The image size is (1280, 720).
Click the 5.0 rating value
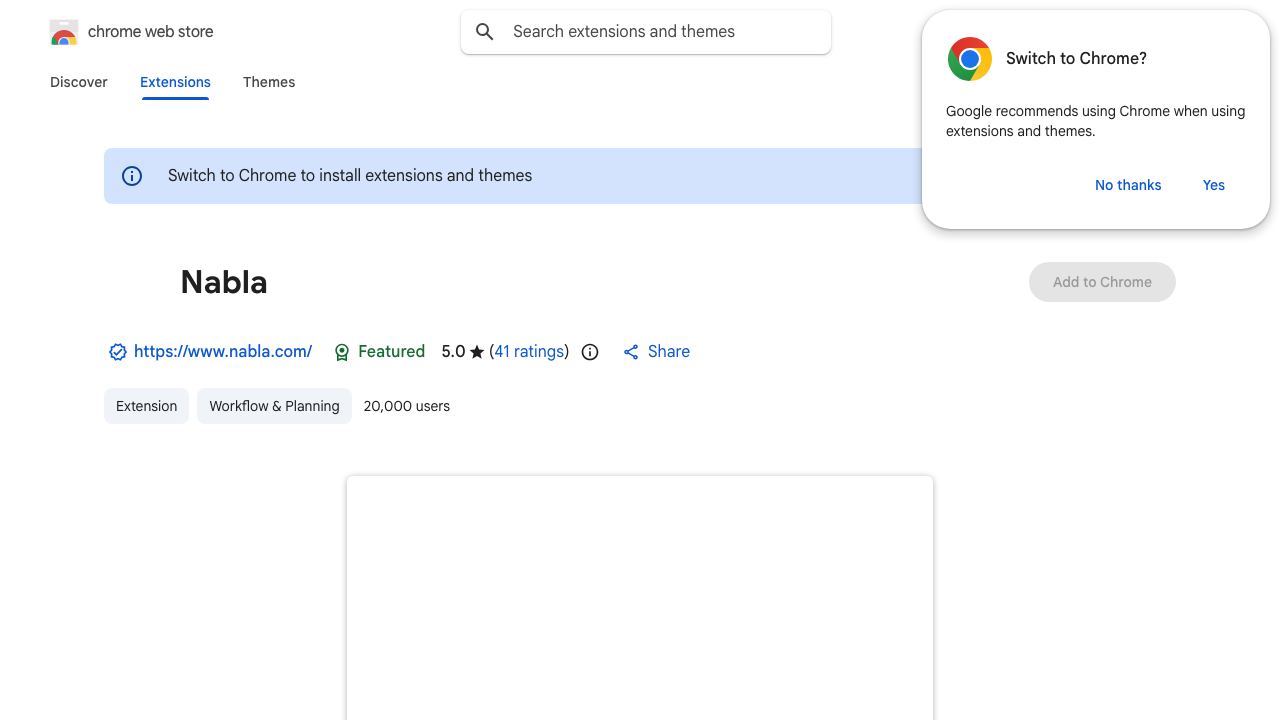(453, 352)
